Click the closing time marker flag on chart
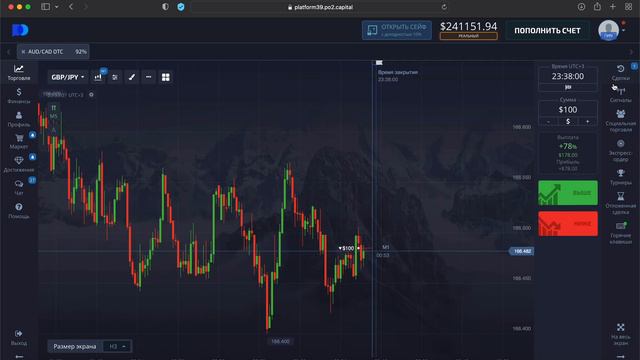 (x=379, y=63)
